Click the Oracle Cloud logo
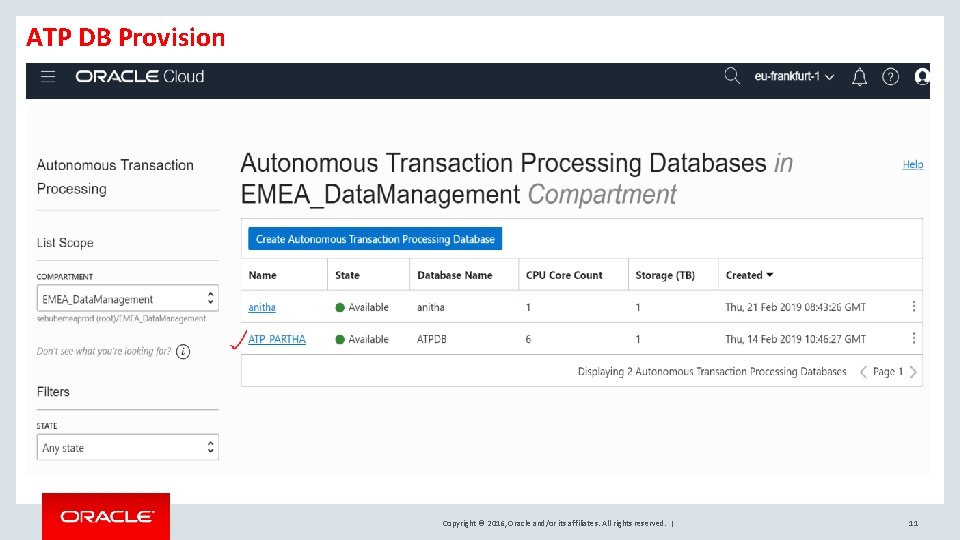Viewport: 960px width, 540px height. pyautogui.click(x=140, y=77)
